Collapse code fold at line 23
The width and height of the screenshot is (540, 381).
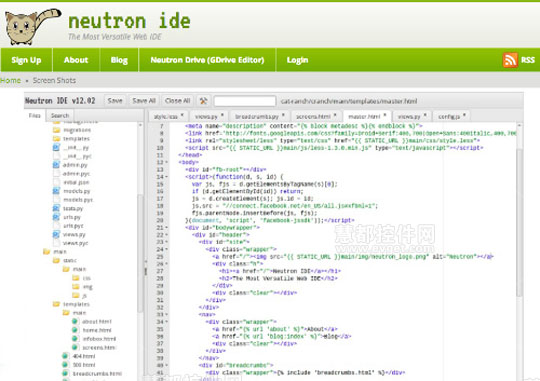167,242
